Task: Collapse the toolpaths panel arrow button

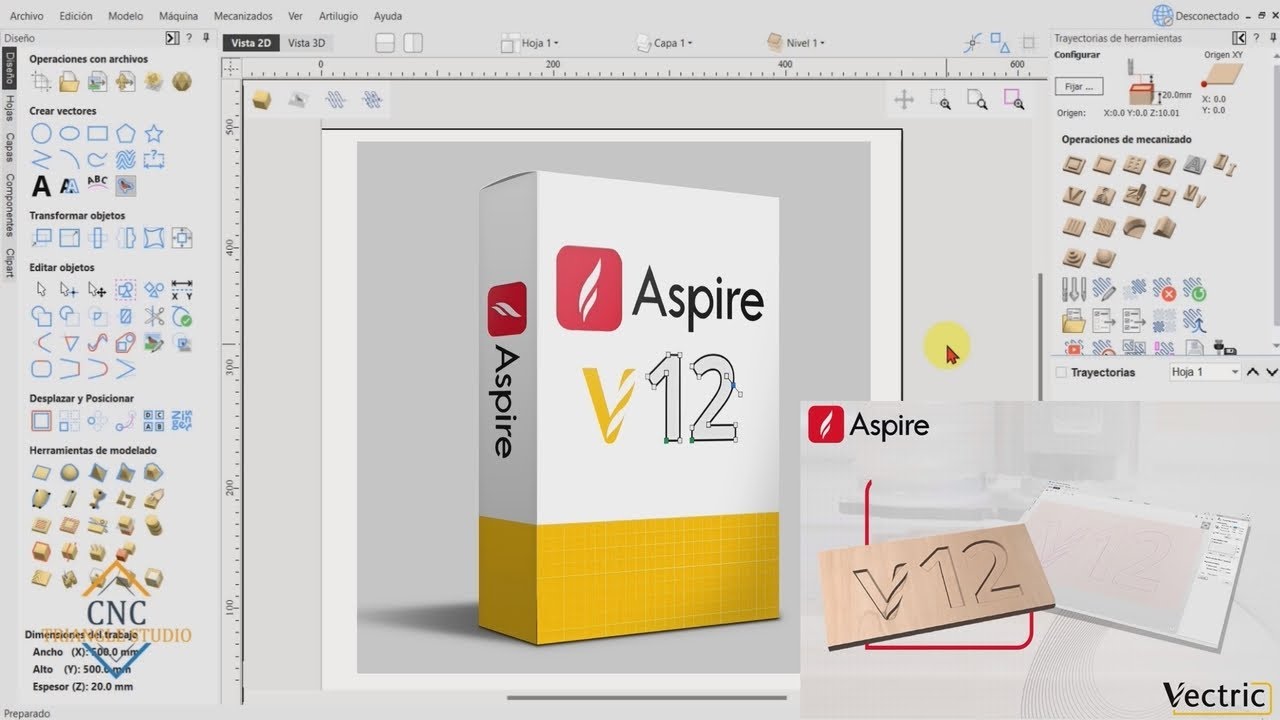Action: tap(1240, 38)
